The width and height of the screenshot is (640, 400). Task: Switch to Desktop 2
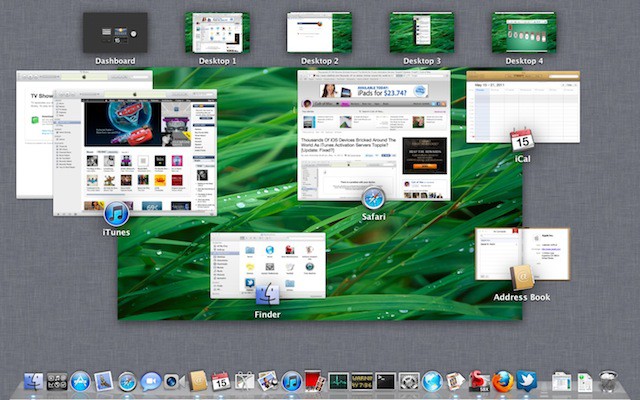[x=319, y=33]
